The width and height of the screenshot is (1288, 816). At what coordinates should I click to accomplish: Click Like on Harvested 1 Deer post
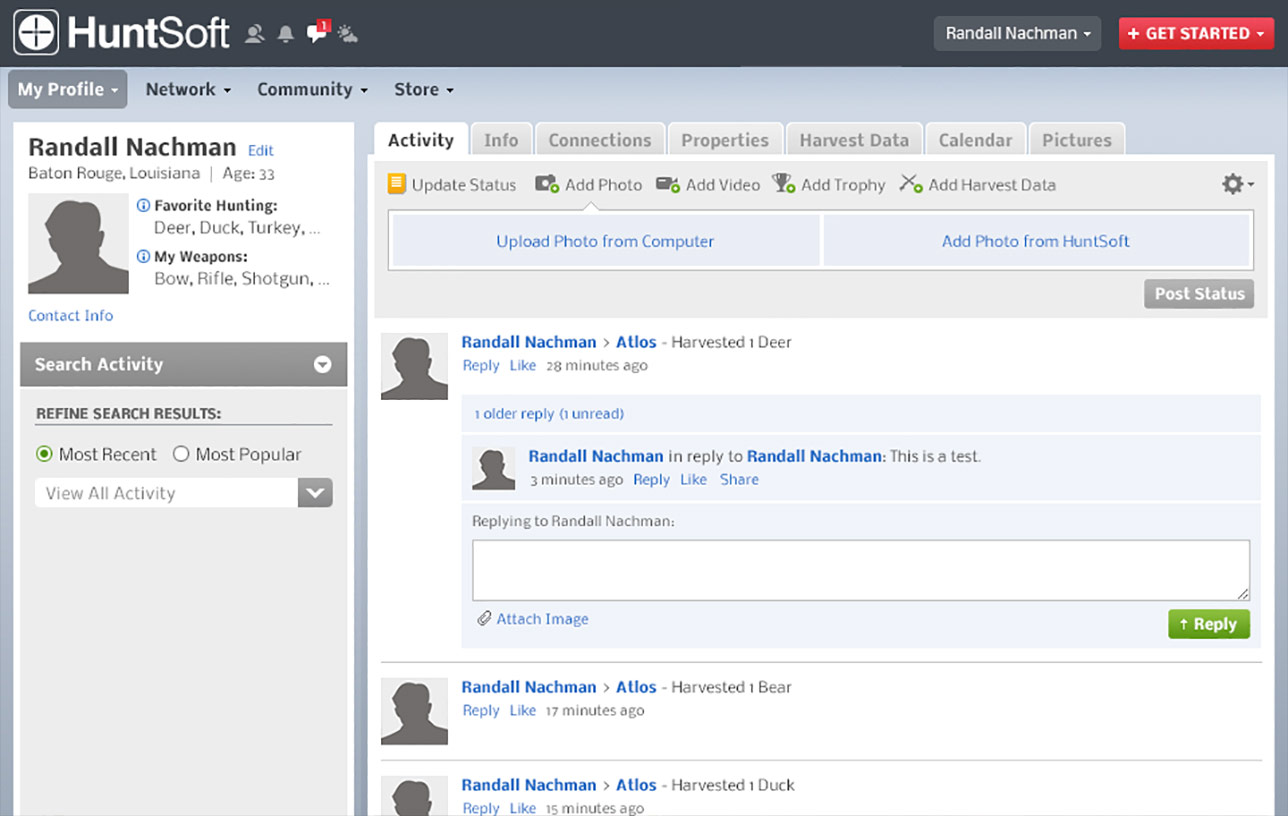tap(523, 365)
